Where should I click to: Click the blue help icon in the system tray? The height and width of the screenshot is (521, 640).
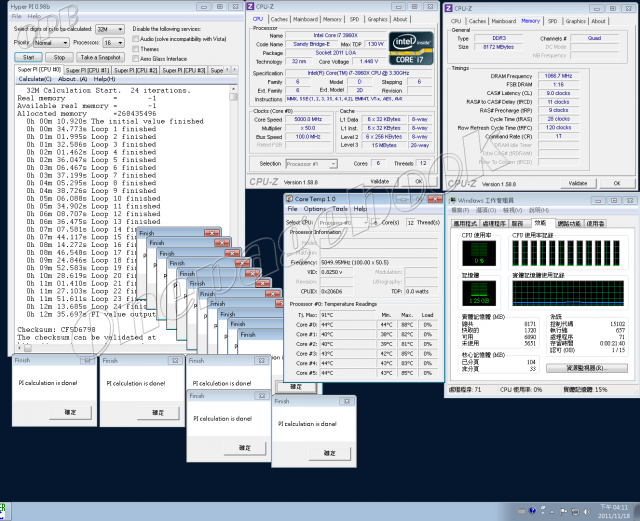(532, 510)
